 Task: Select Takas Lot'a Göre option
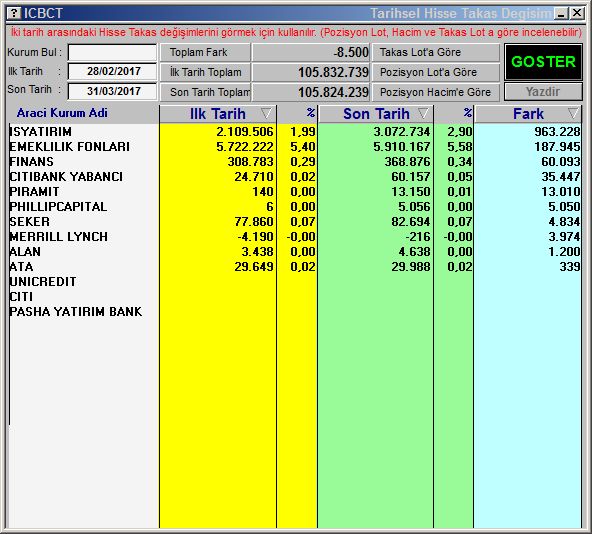tap(436, 52)
